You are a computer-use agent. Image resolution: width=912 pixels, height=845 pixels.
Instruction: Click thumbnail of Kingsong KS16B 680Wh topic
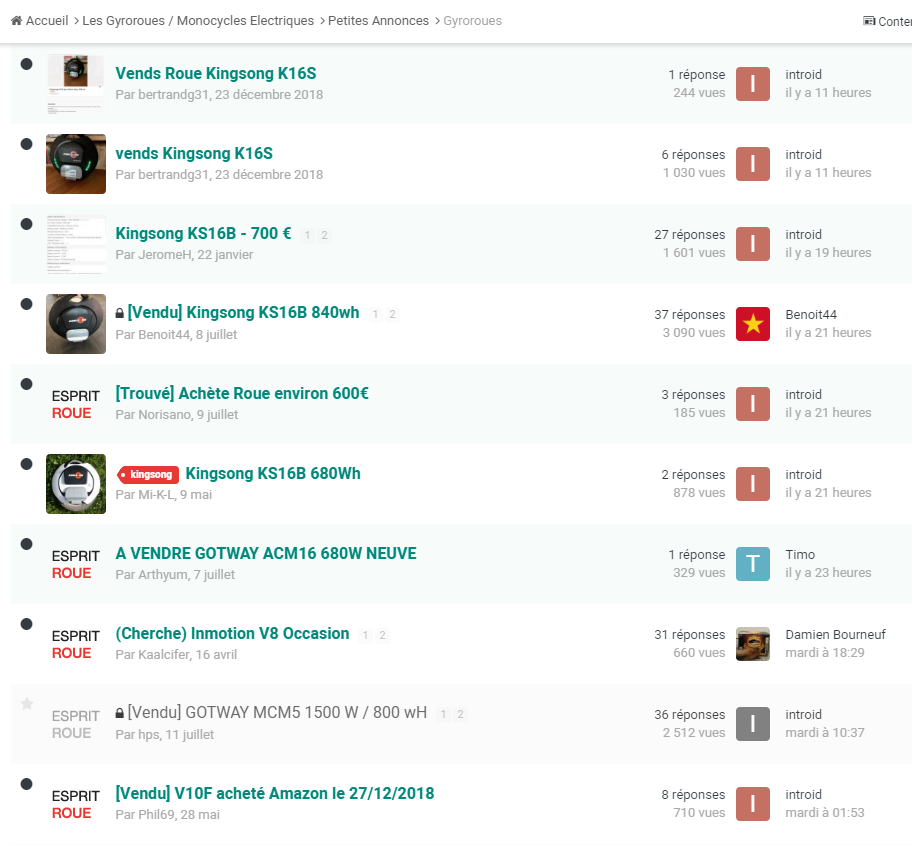click(x=76, y=484)
